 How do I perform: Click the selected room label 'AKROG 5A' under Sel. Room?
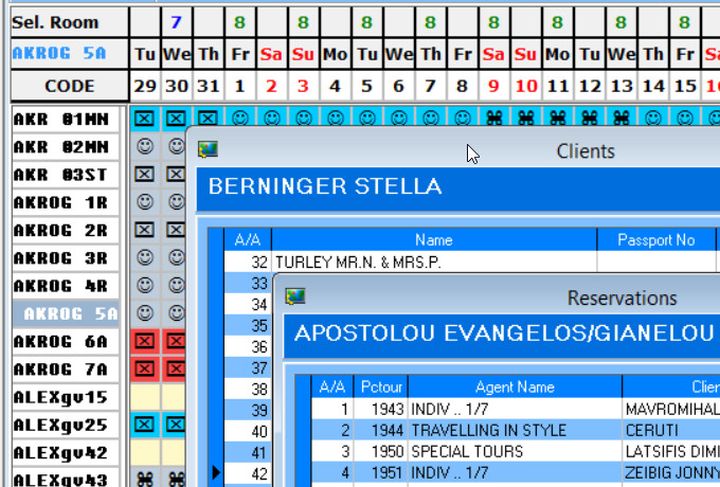tap(59, 53)
